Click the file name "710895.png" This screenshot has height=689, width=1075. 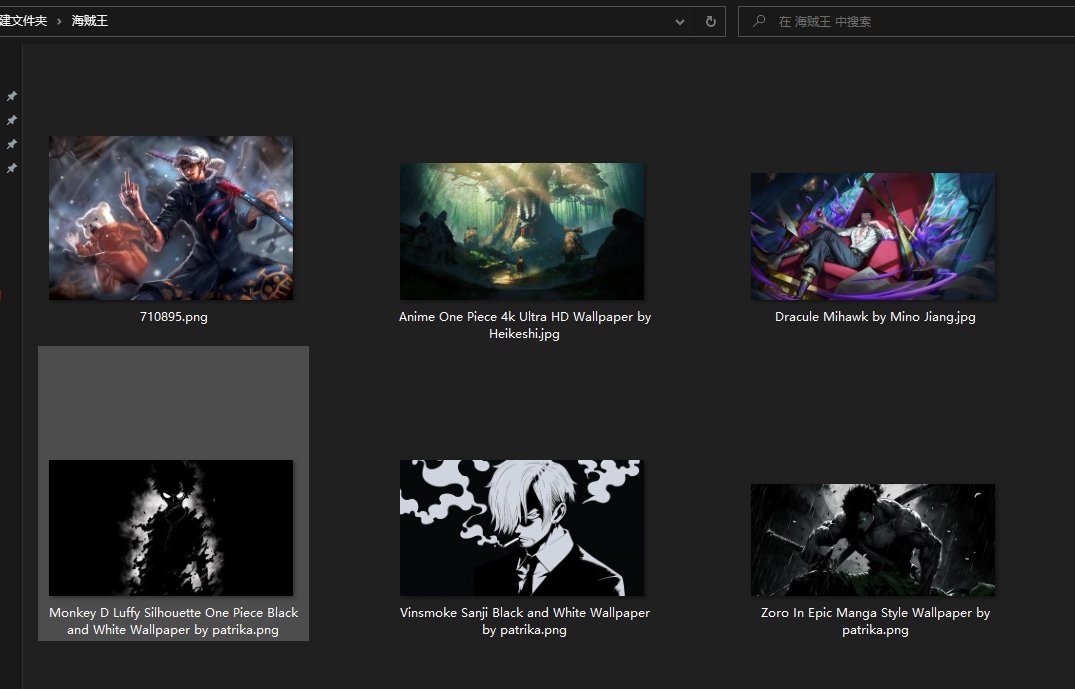[173, 317]
